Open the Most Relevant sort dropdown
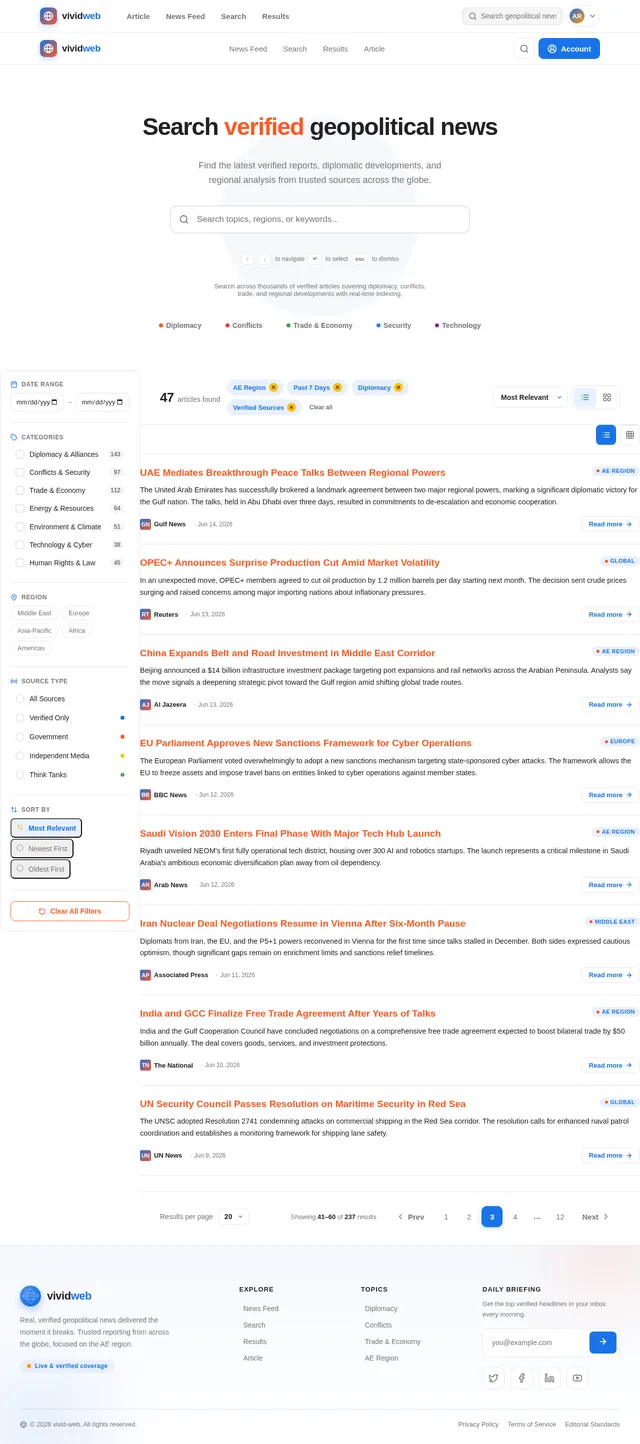This screenshot has width=640, height=1444. point(530,397)
